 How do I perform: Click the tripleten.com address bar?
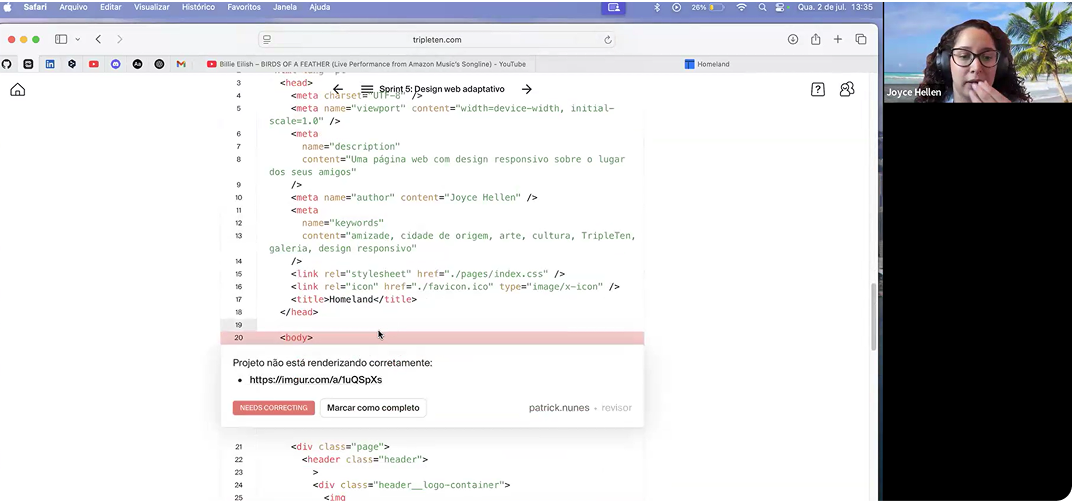(437, 40)
